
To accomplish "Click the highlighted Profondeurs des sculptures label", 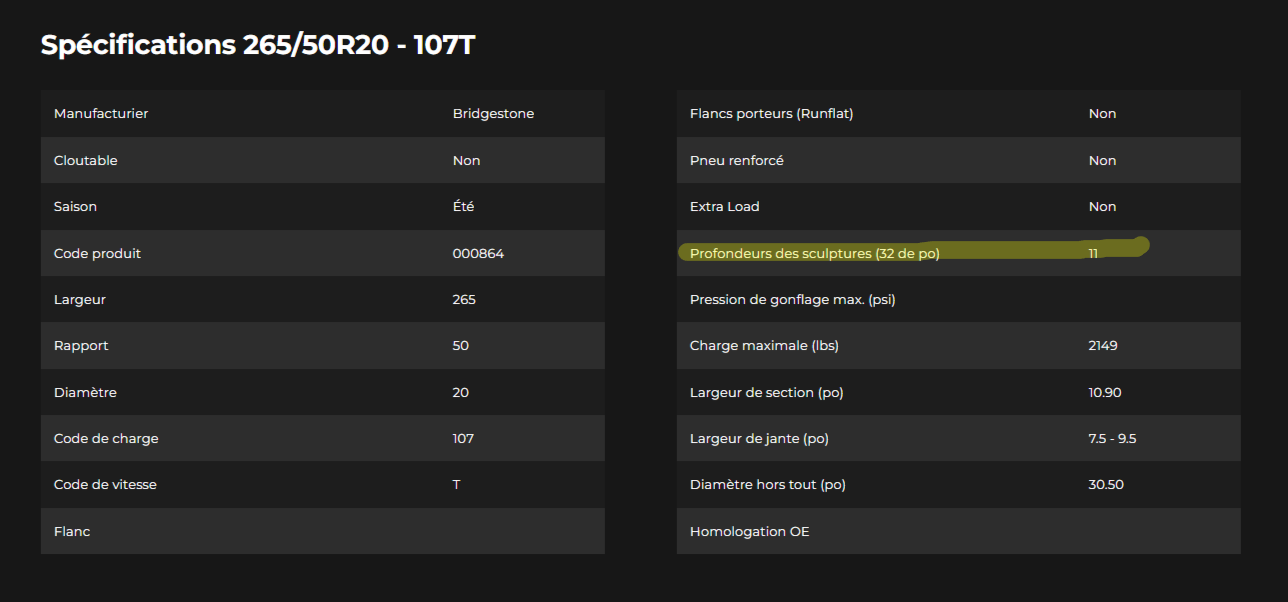I will click(814, 254).
